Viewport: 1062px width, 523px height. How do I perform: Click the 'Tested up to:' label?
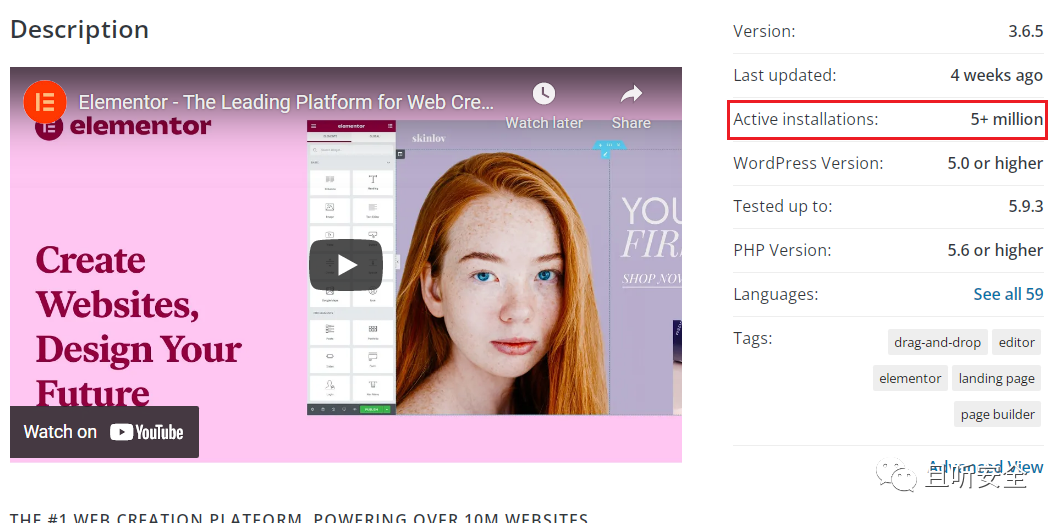click(783, 207)
